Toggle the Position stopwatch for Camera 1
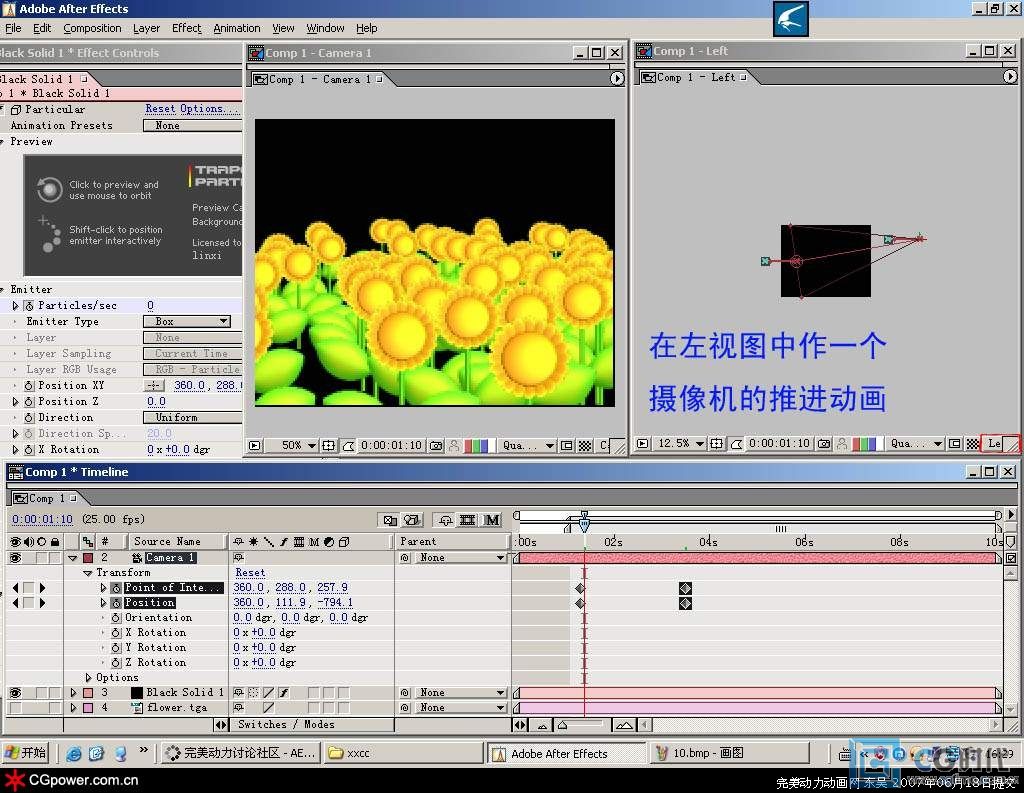The image size is (1024, 793). coord(116,603)
